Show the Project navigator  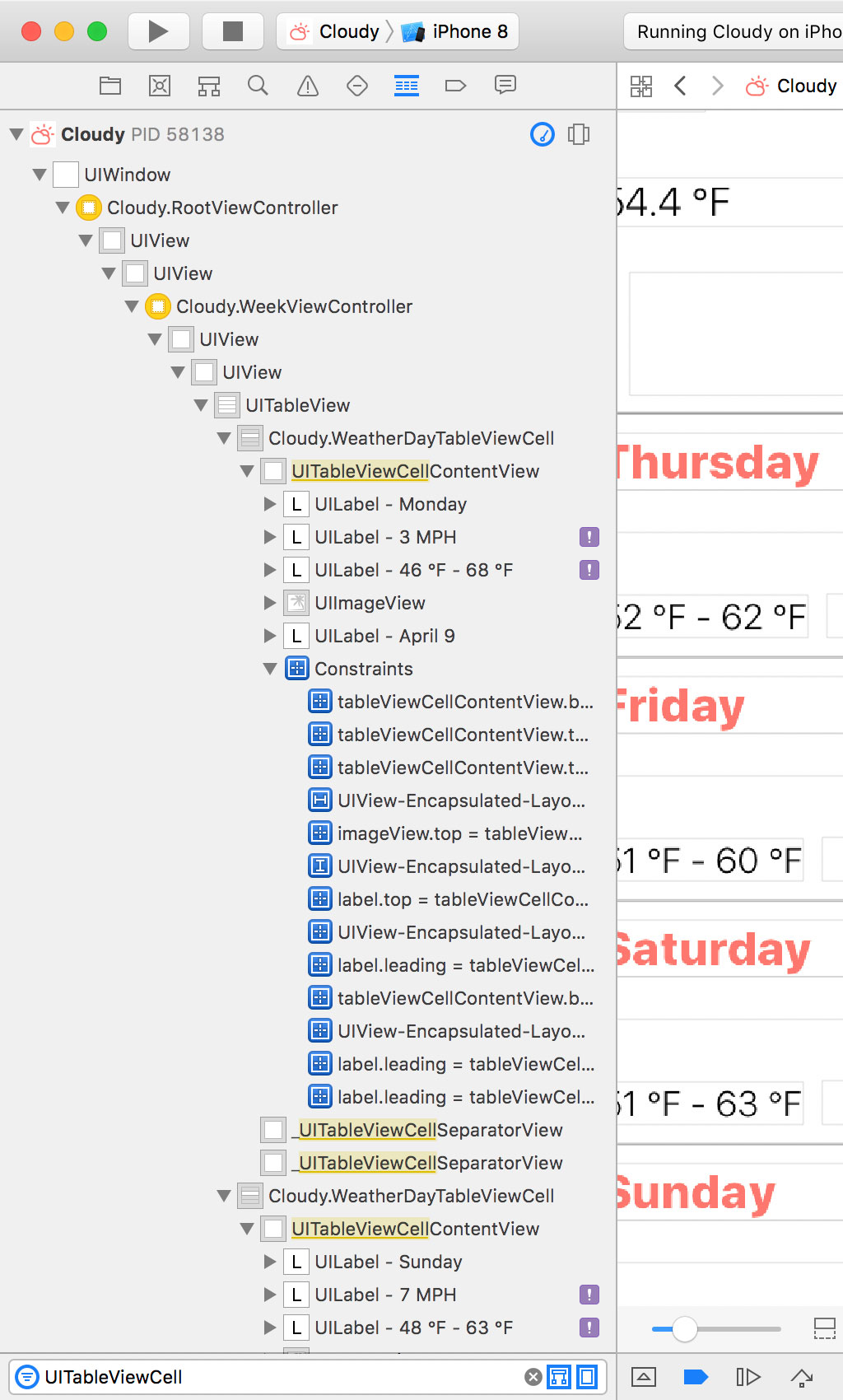coord(110,86)
